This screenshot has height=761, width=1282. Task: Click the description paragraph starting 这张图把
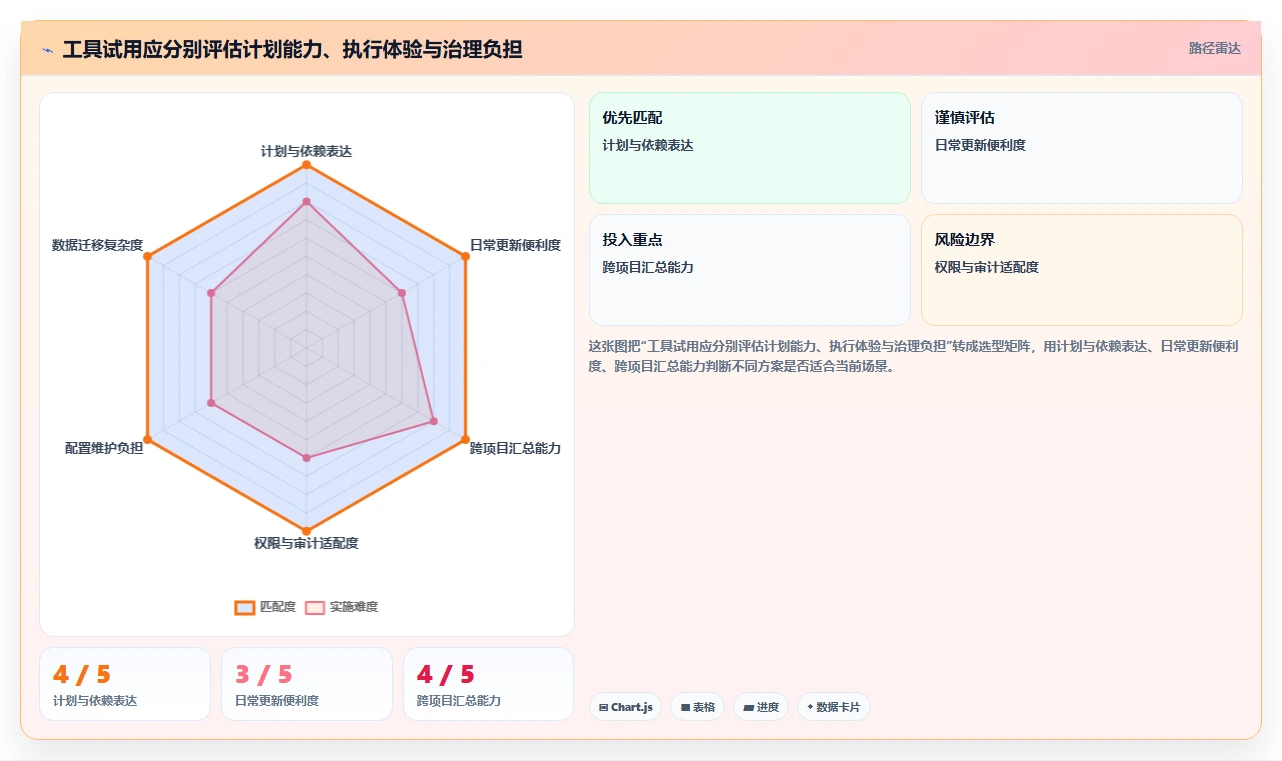915,356
